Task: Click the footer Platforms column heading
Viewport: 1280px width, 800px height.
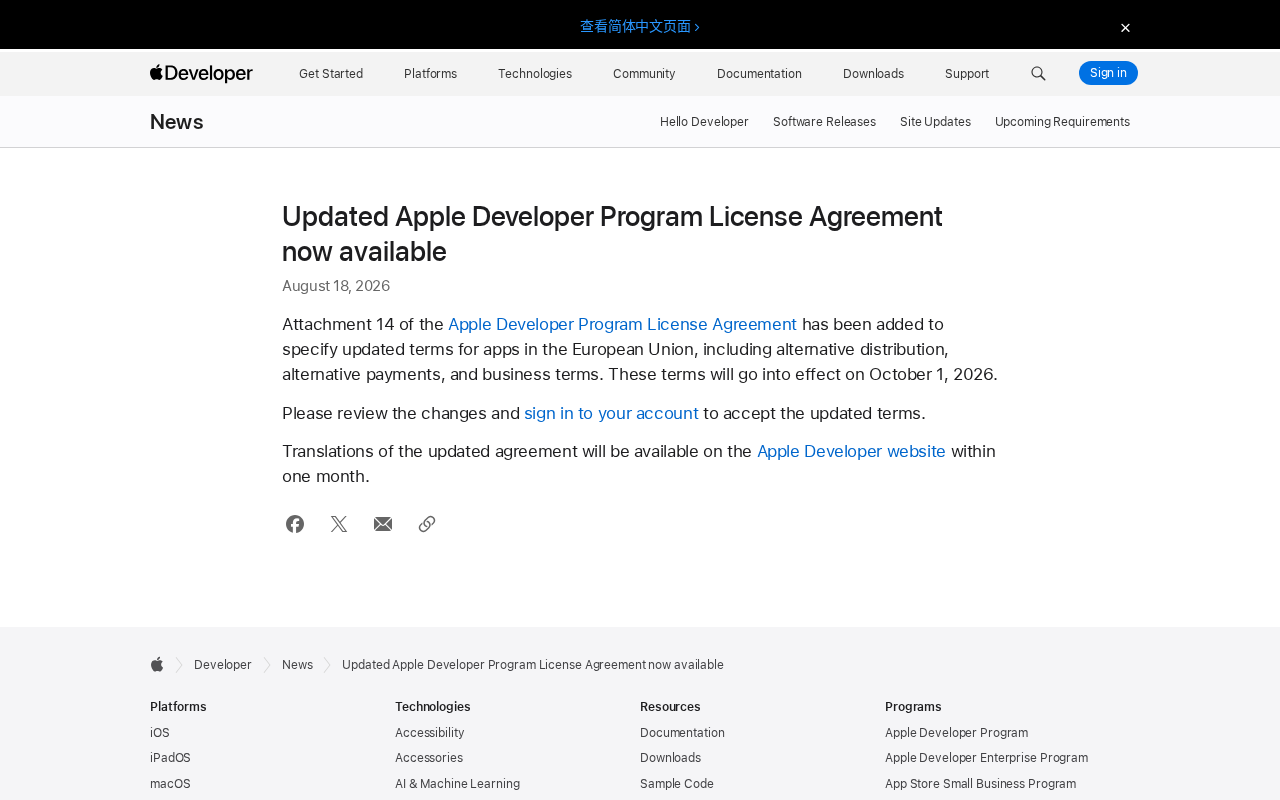Action: 178,707
